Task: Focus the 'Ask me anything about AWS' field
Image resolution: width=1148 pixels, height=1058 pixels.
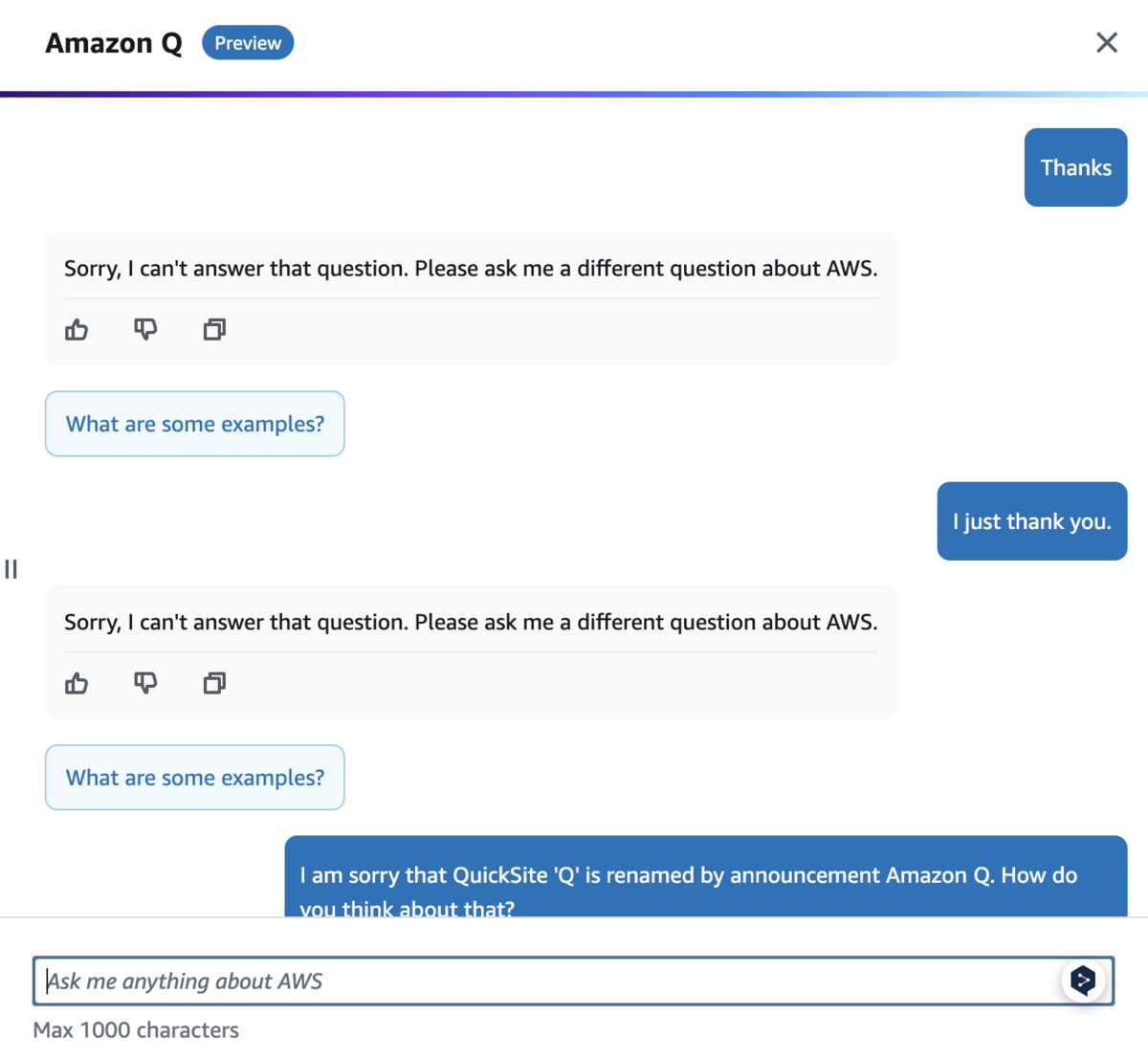Action: [574, 981]
